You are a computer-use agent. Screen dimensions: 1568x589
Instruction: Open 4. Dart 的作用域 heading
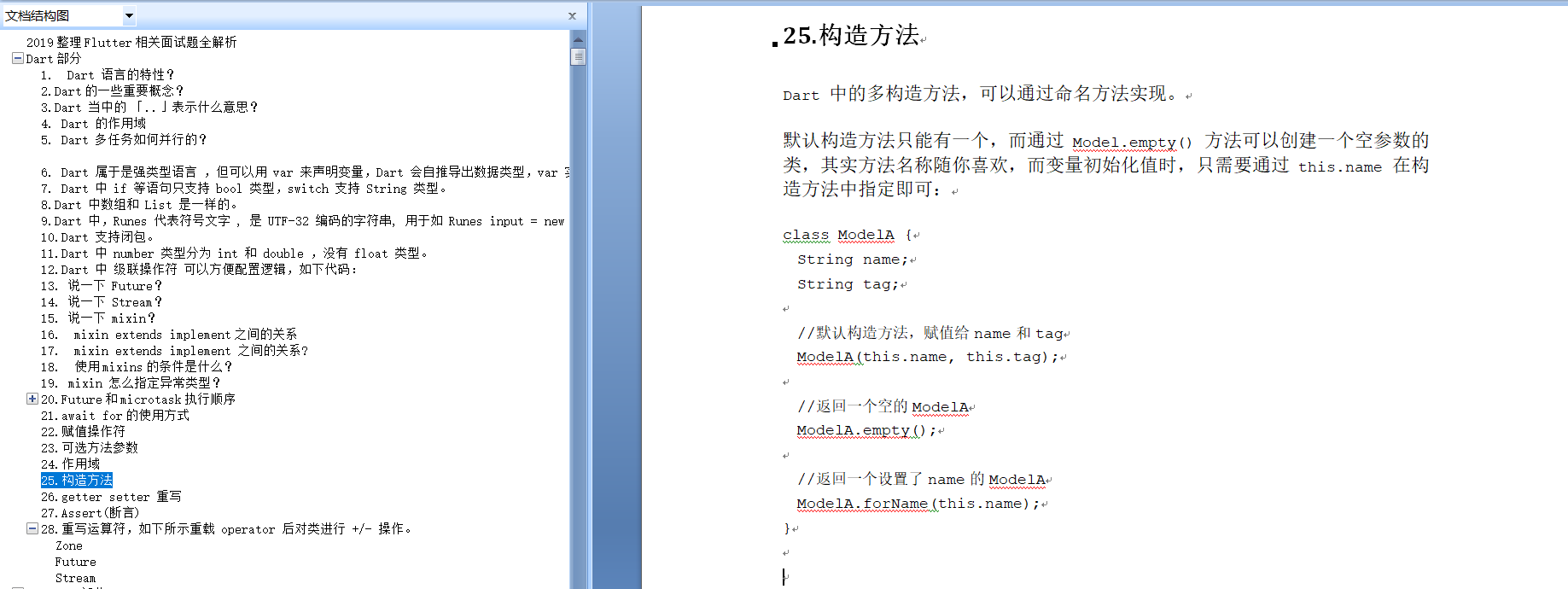pyautogui.click(x=93, y=123)
